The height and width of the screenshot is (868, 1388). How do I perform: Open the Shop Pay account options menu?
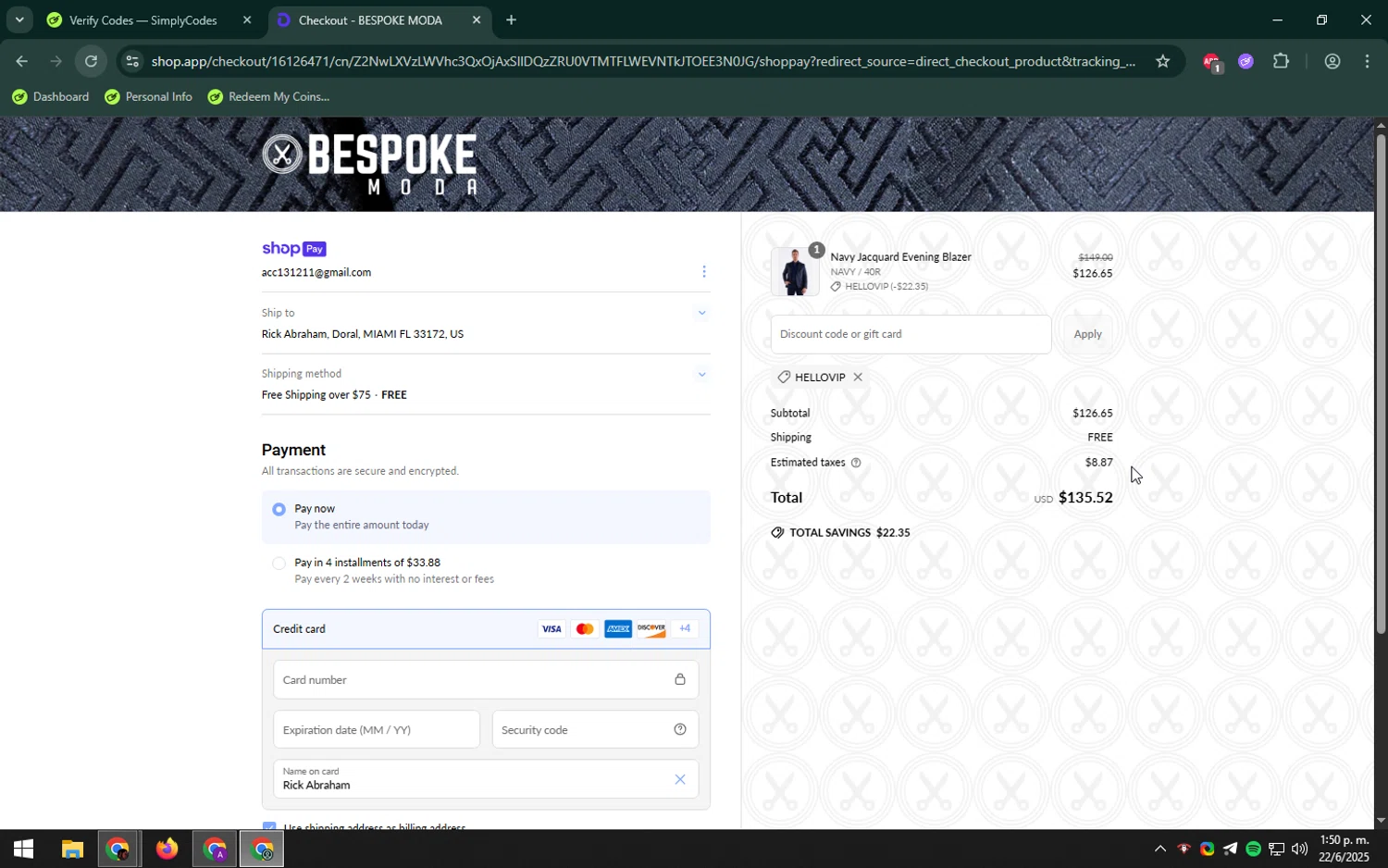(703, 271)
